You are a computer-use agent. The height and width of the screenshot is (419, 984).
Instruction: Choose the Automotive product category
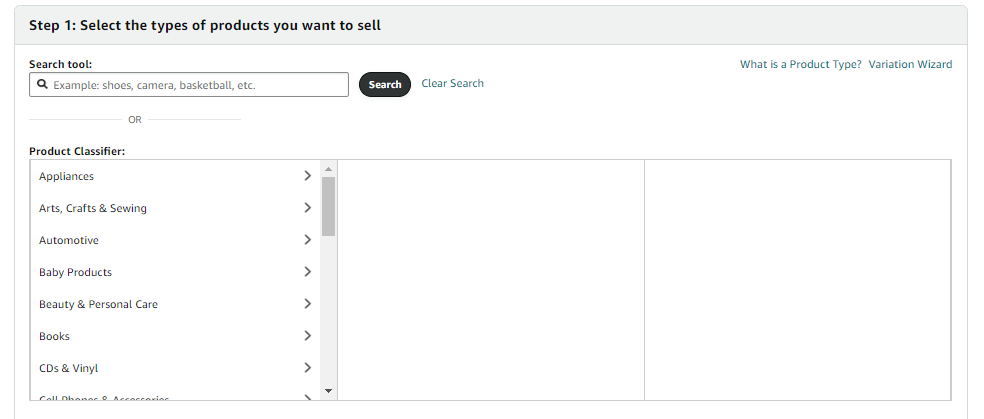(68, 240)
